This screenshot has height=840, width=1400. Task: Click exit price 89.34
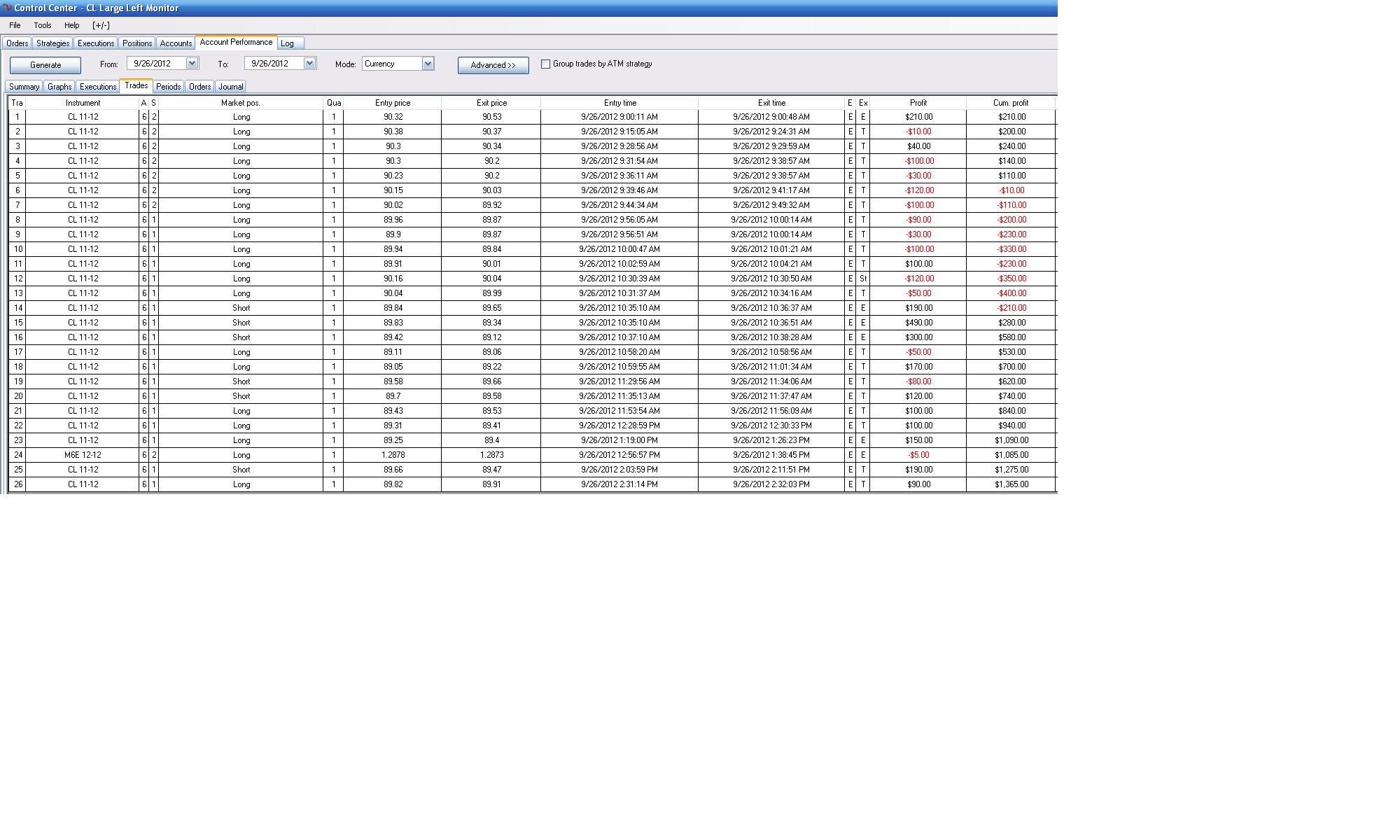tap(491, 323)
